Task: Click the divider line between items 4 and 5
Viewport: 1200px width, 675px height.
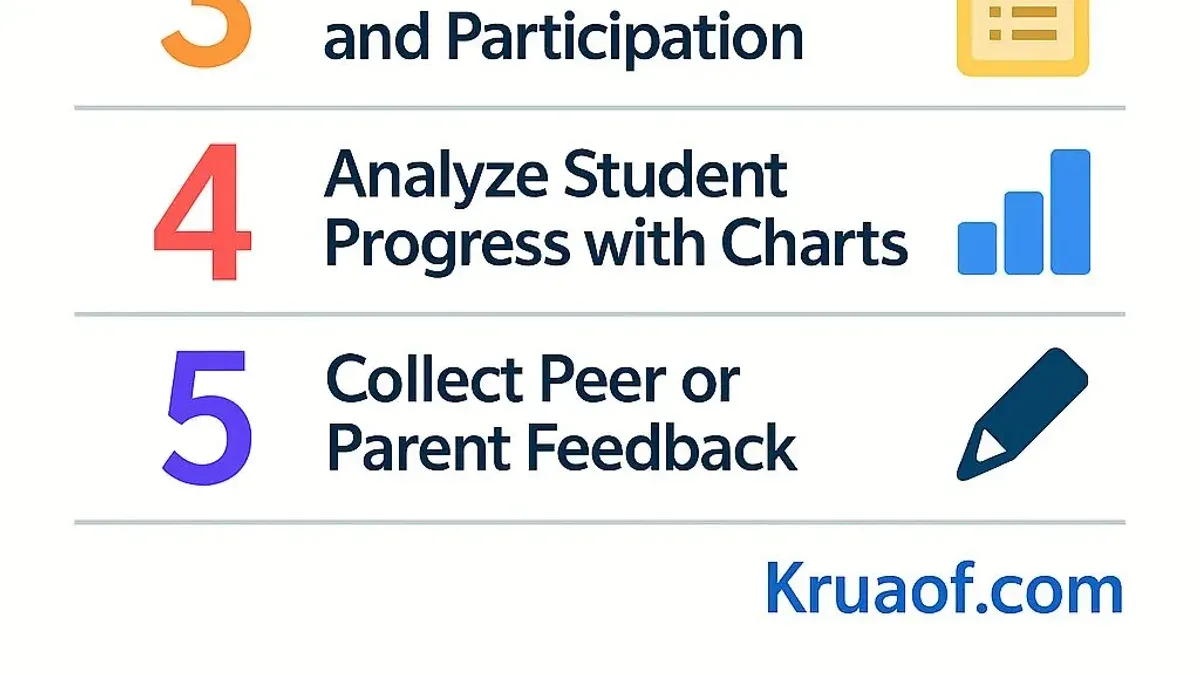Action: 600,314
